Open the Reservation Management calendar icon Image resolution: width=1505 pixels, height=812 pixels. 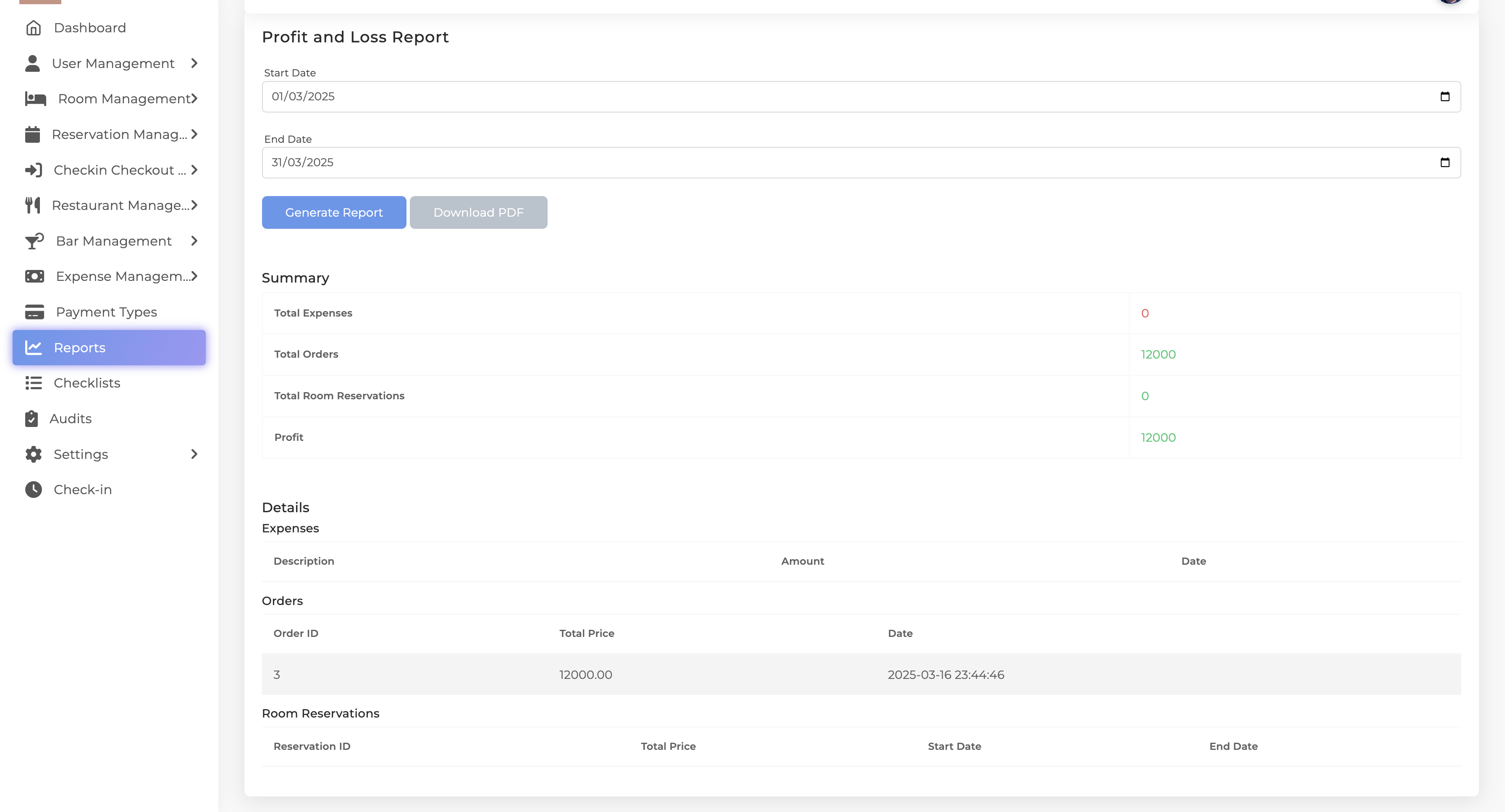coord(33,134)
